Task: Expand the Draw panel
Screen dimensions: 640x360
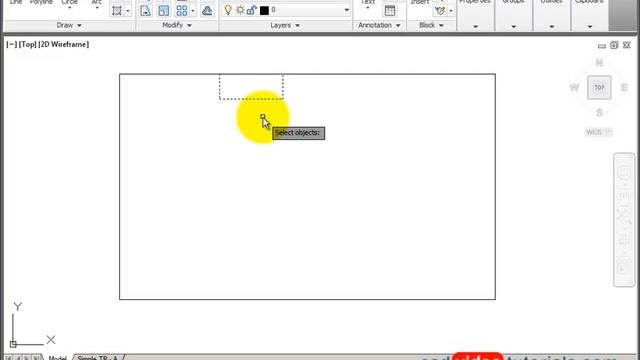Action: (69, 25)
